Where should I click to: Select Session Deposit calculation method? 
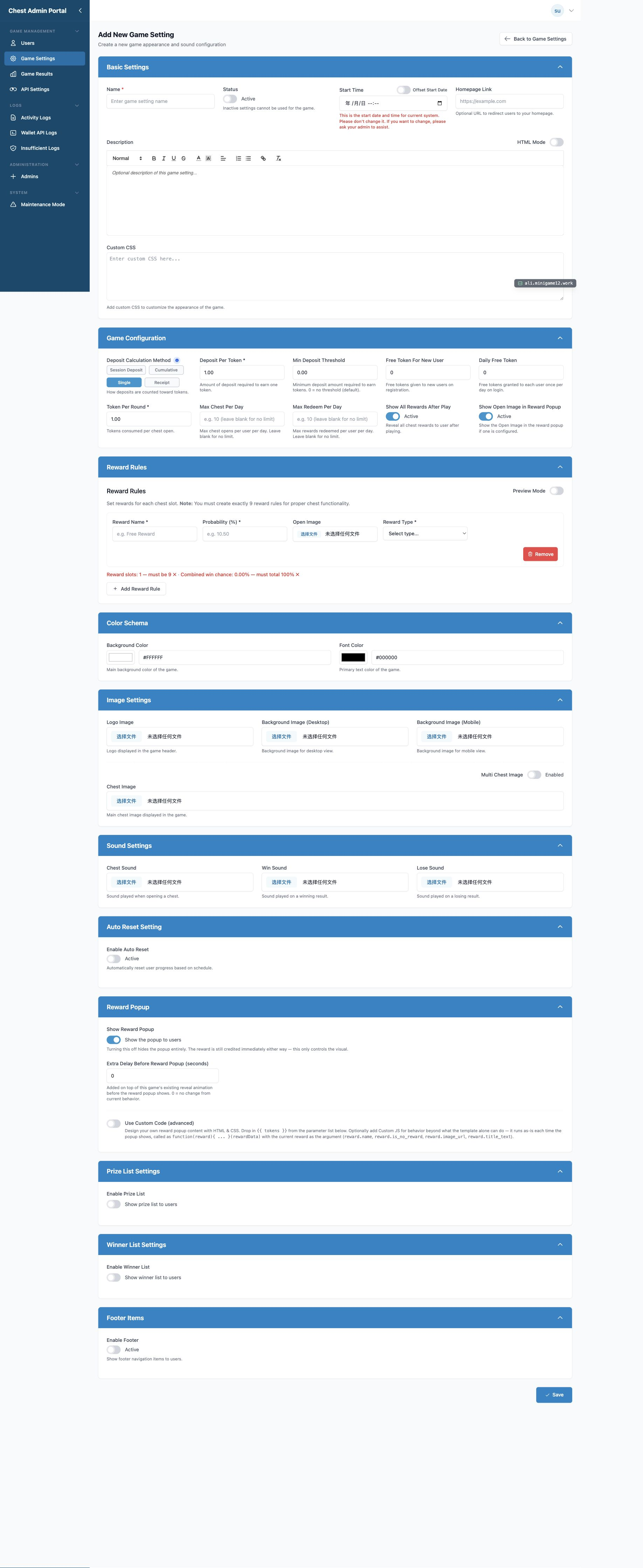coord(126,370)
